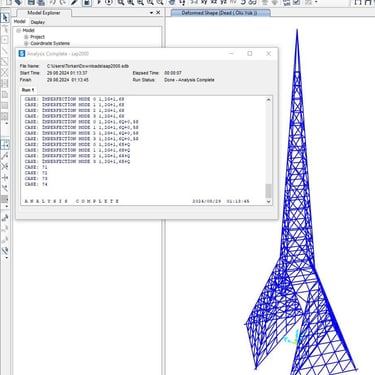375x375 pixels.
Task: Choose the Draw Special Joint tool
Action: (x=5, y=40)
